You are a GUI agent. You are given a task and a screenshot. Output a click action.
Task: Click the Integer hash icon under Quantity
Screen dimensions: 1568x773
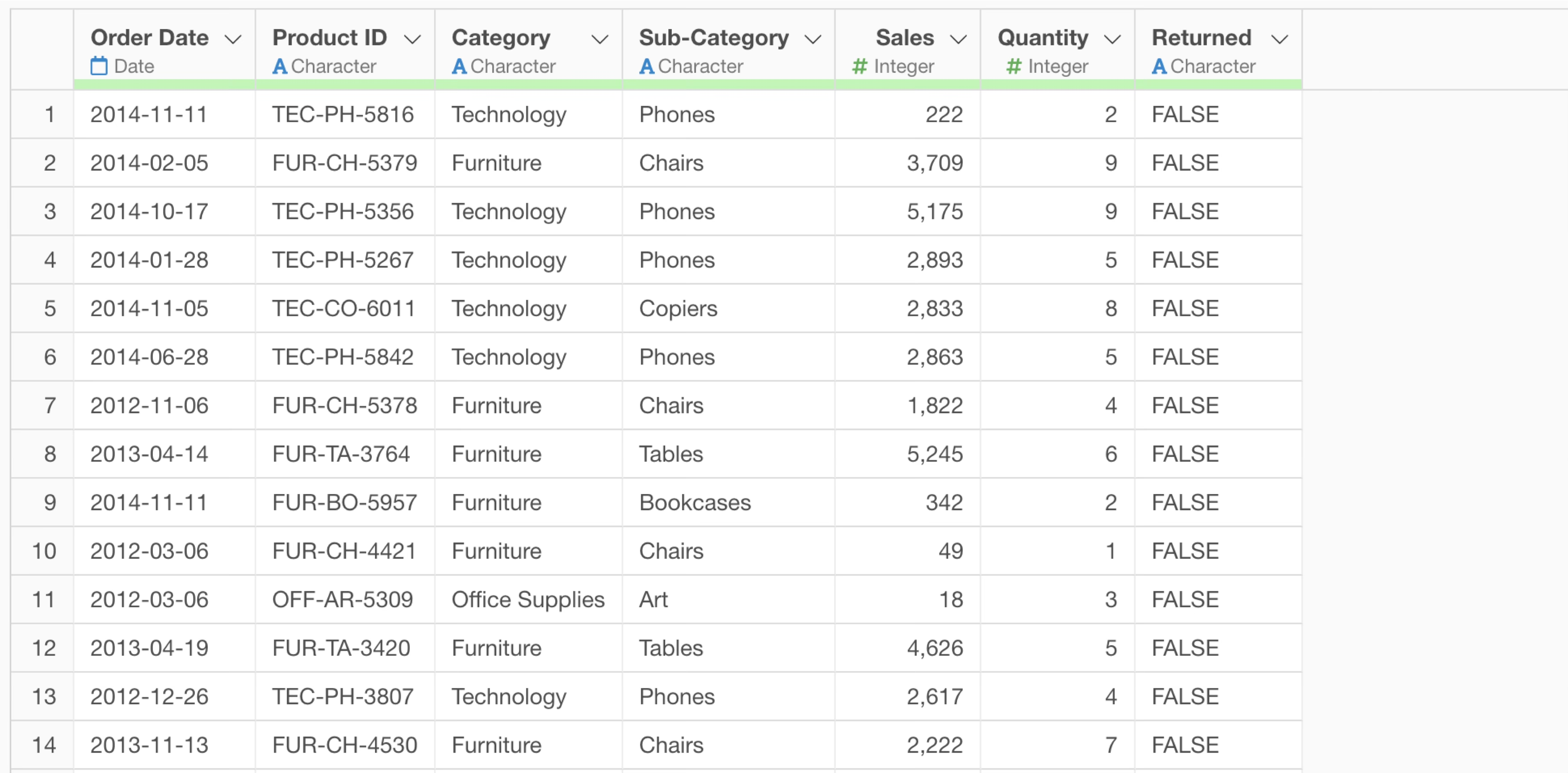point(1014,66)
